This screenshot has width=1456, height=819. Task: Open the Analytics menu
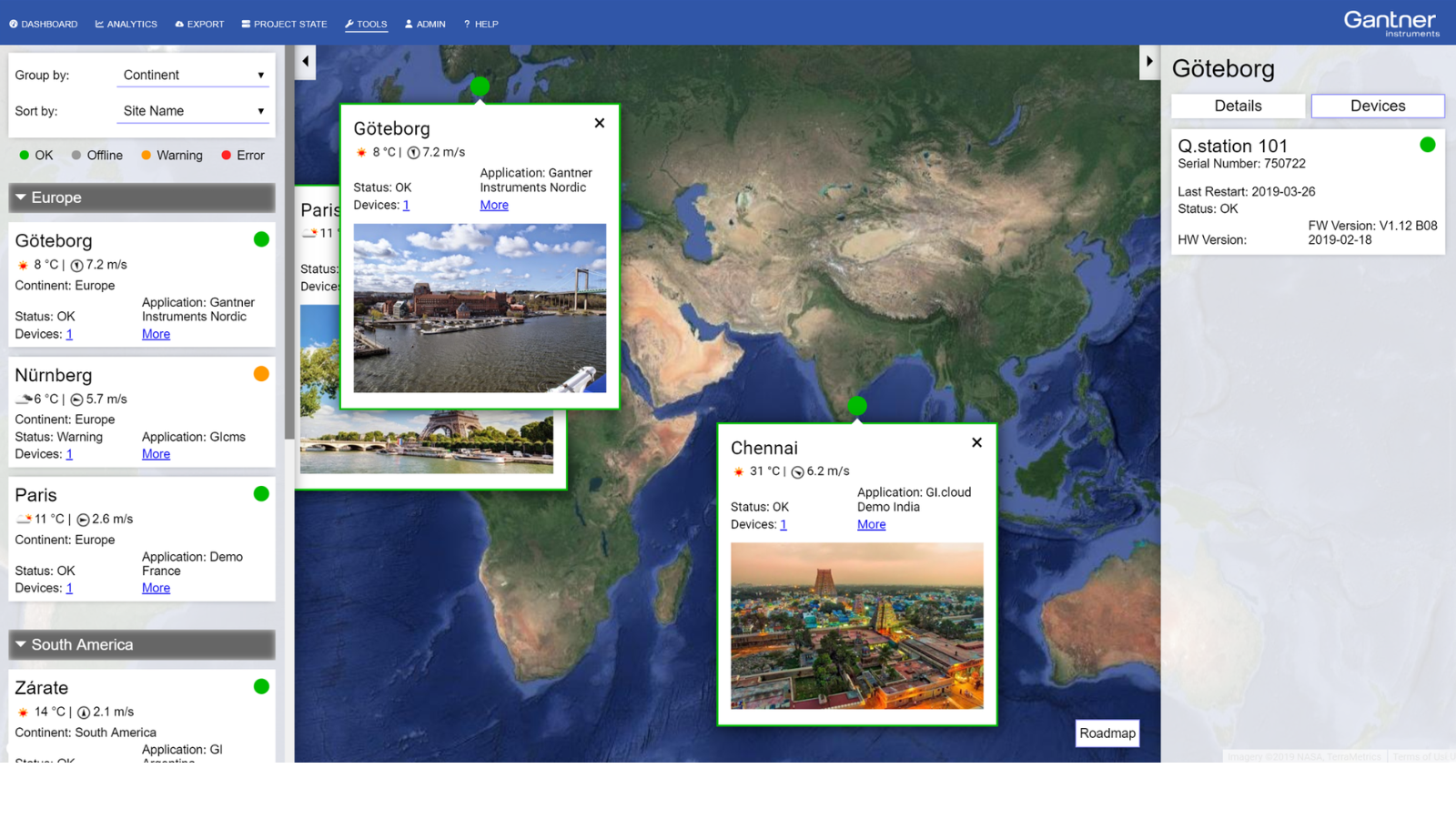tap(126, 24)
